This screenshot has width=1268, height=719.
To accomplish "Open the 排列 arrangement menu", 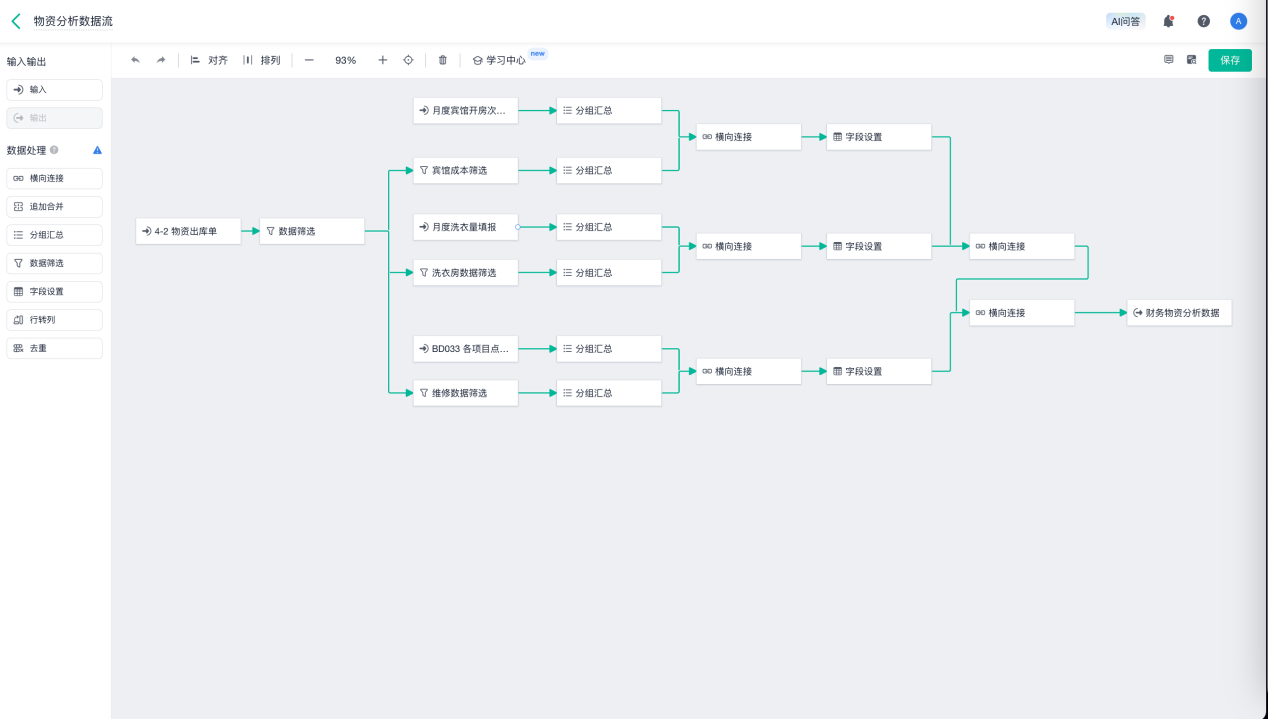I will click(262, 60).
